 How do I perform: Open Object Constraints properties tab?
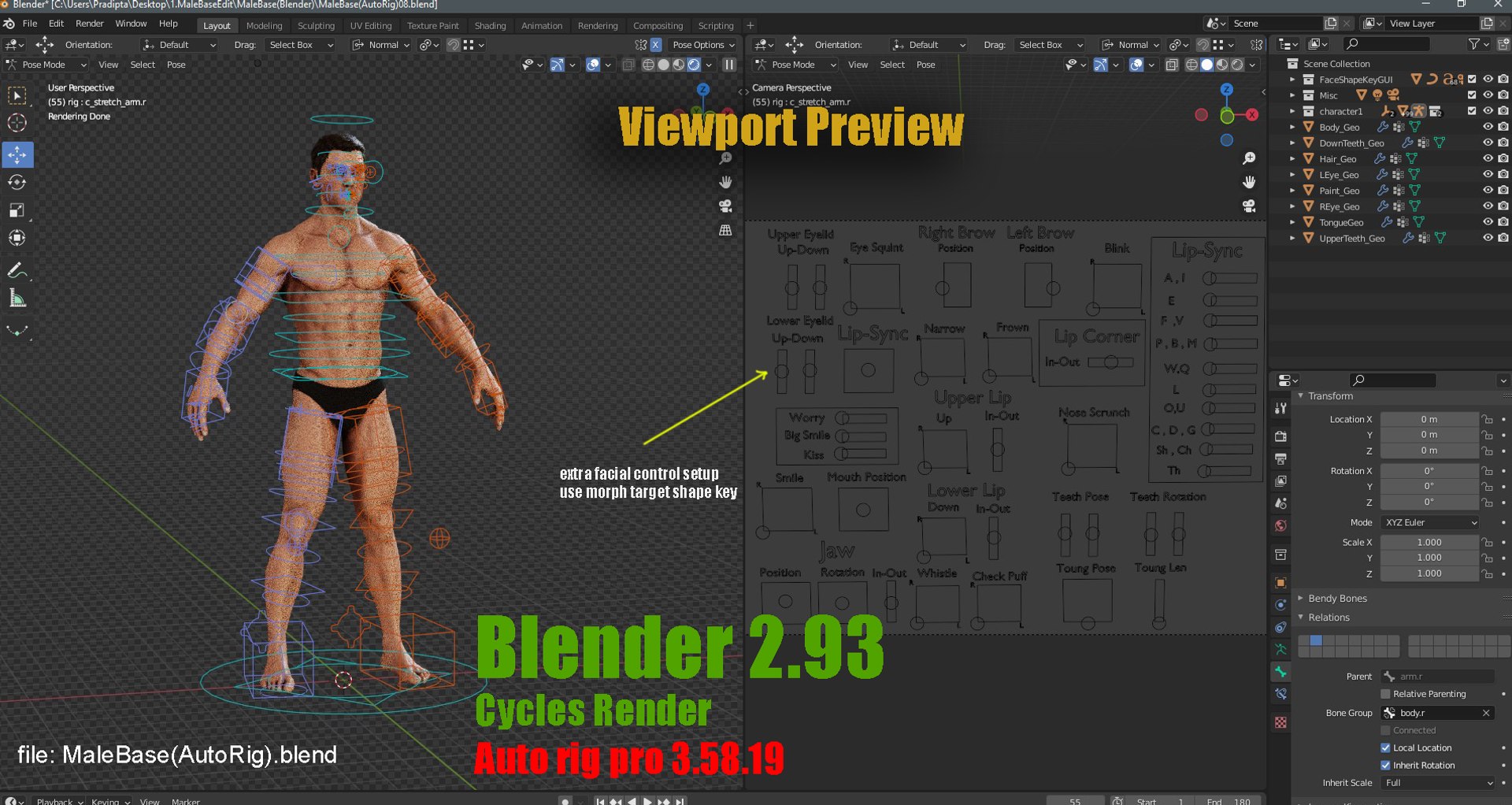click(1280, 628)
